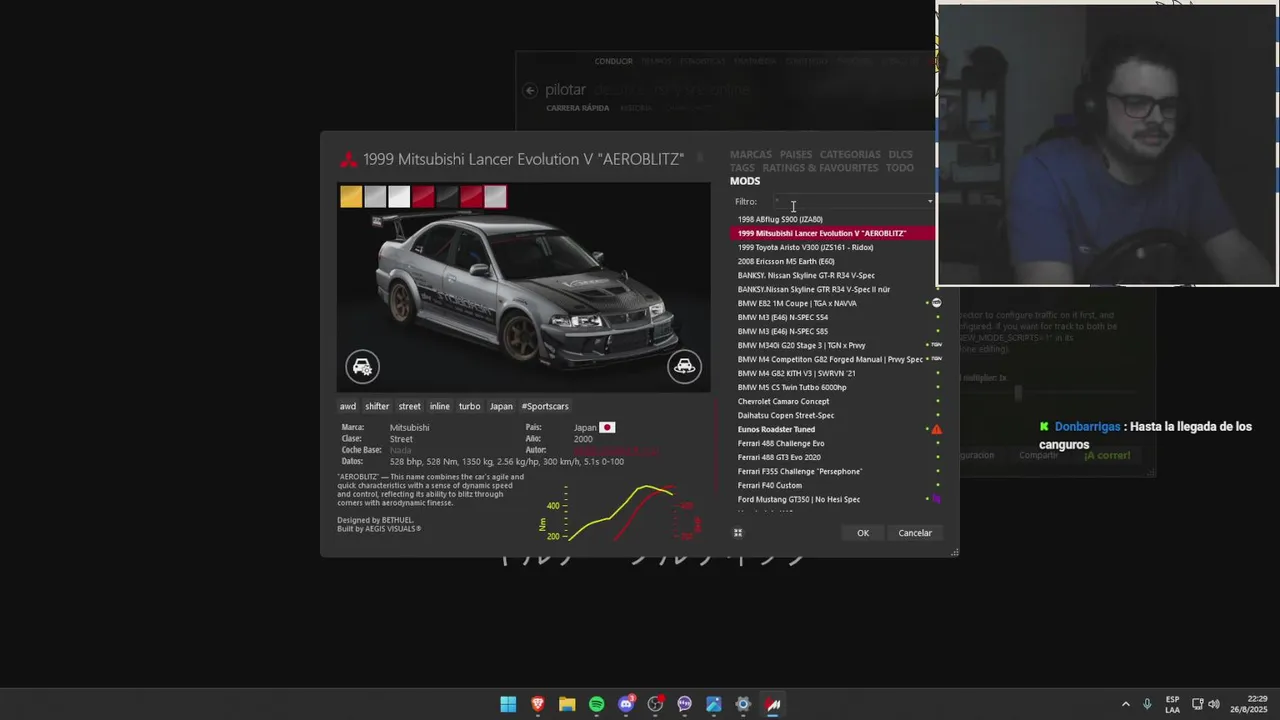Open File Explorer from taskbar
This screenshot has height=720, width=1280.
pos(567,704)
